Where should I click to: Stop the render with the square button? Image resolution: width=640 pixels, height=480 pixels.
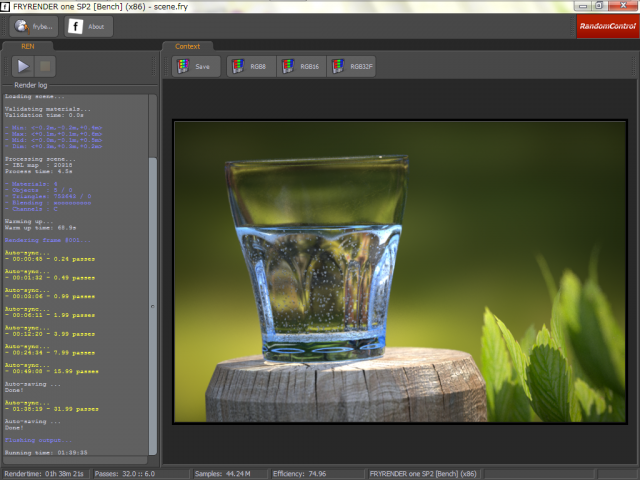[45, 66]
